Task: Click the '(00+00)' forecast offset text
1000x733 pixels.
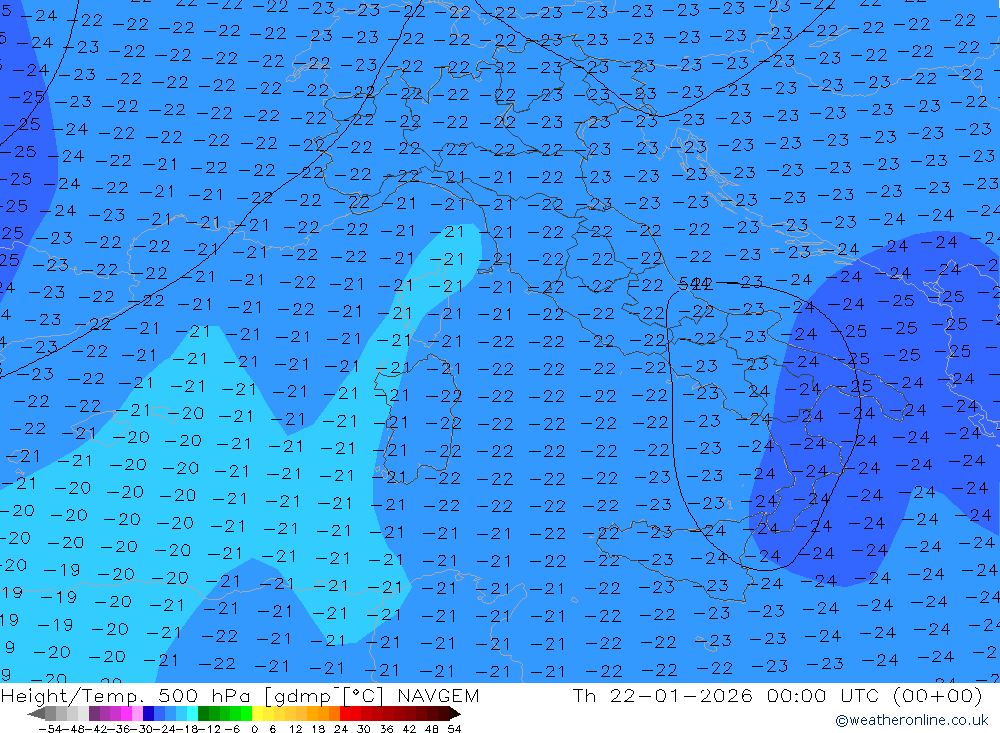Action: 938,696
